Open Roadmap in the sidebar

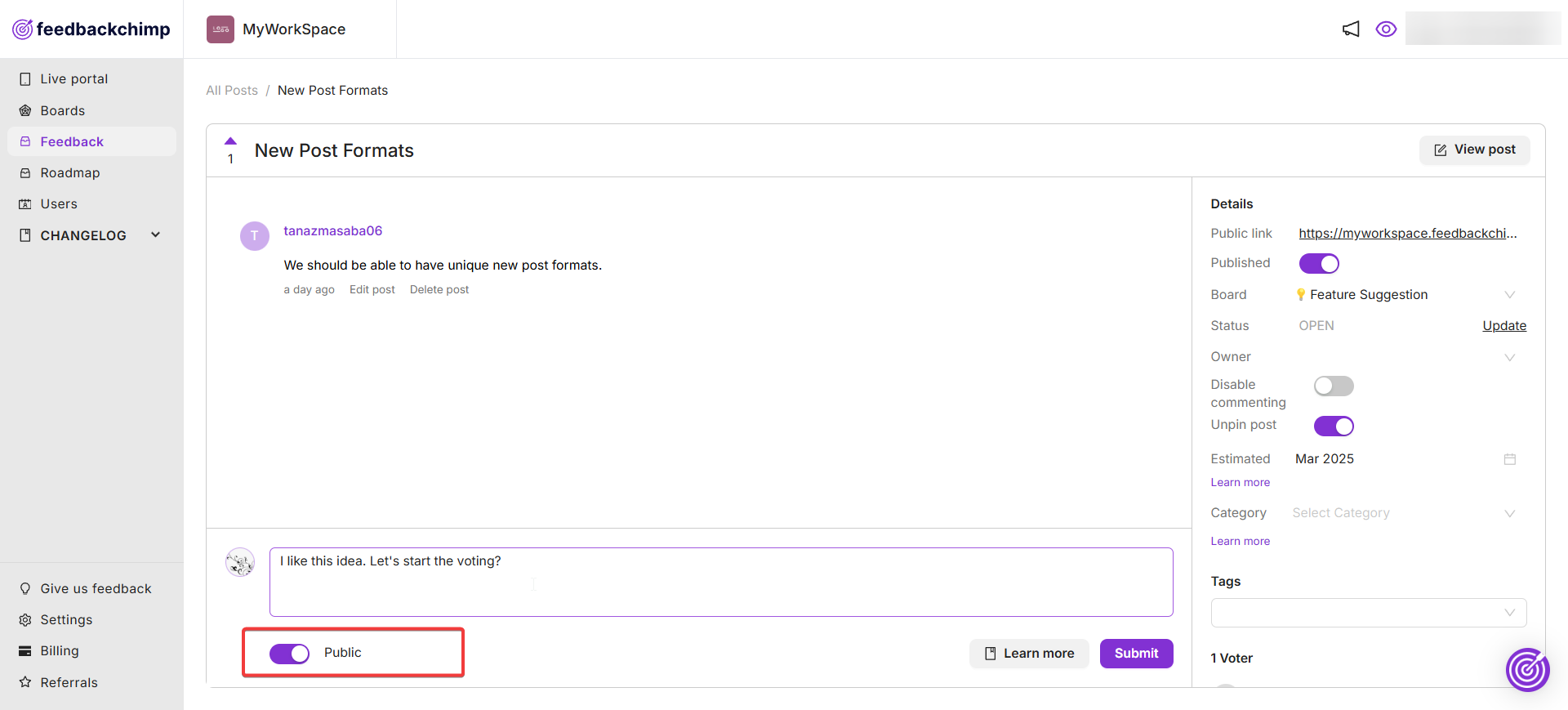pyautogui.click(x=91, y=173)
